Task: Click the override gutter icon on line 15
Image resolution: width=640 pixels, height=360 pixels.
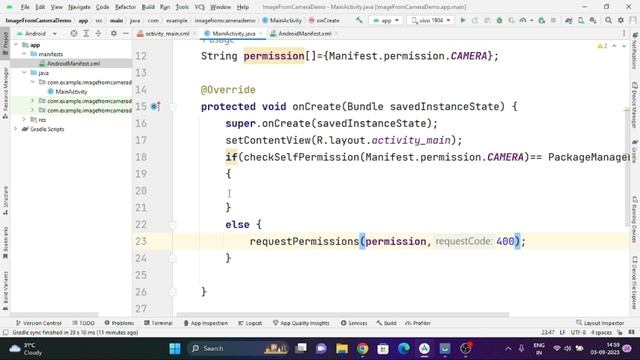Action: point(155,107)
